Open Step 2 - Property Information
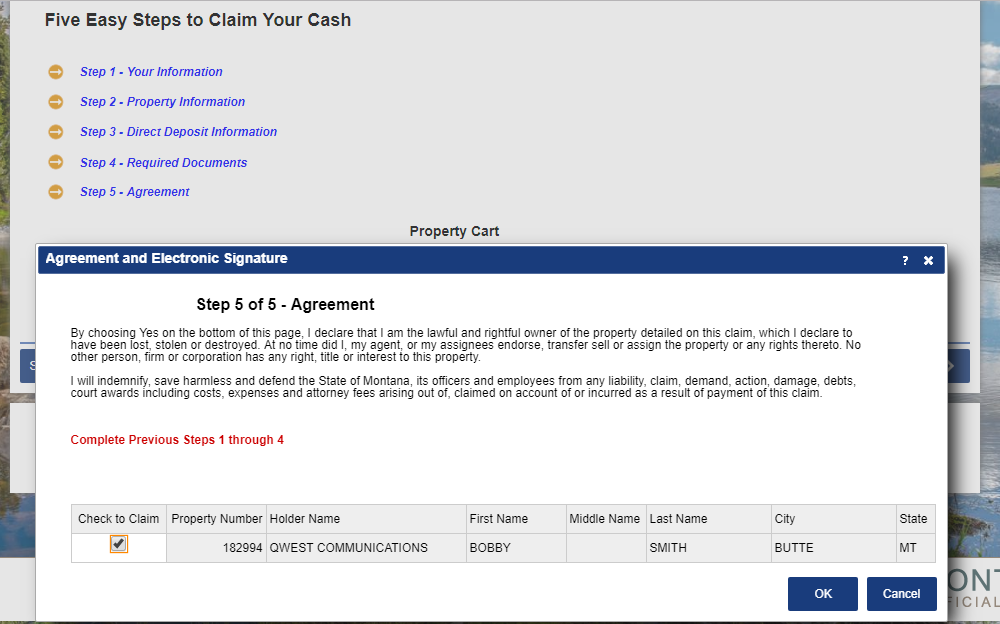 (162, 102)
